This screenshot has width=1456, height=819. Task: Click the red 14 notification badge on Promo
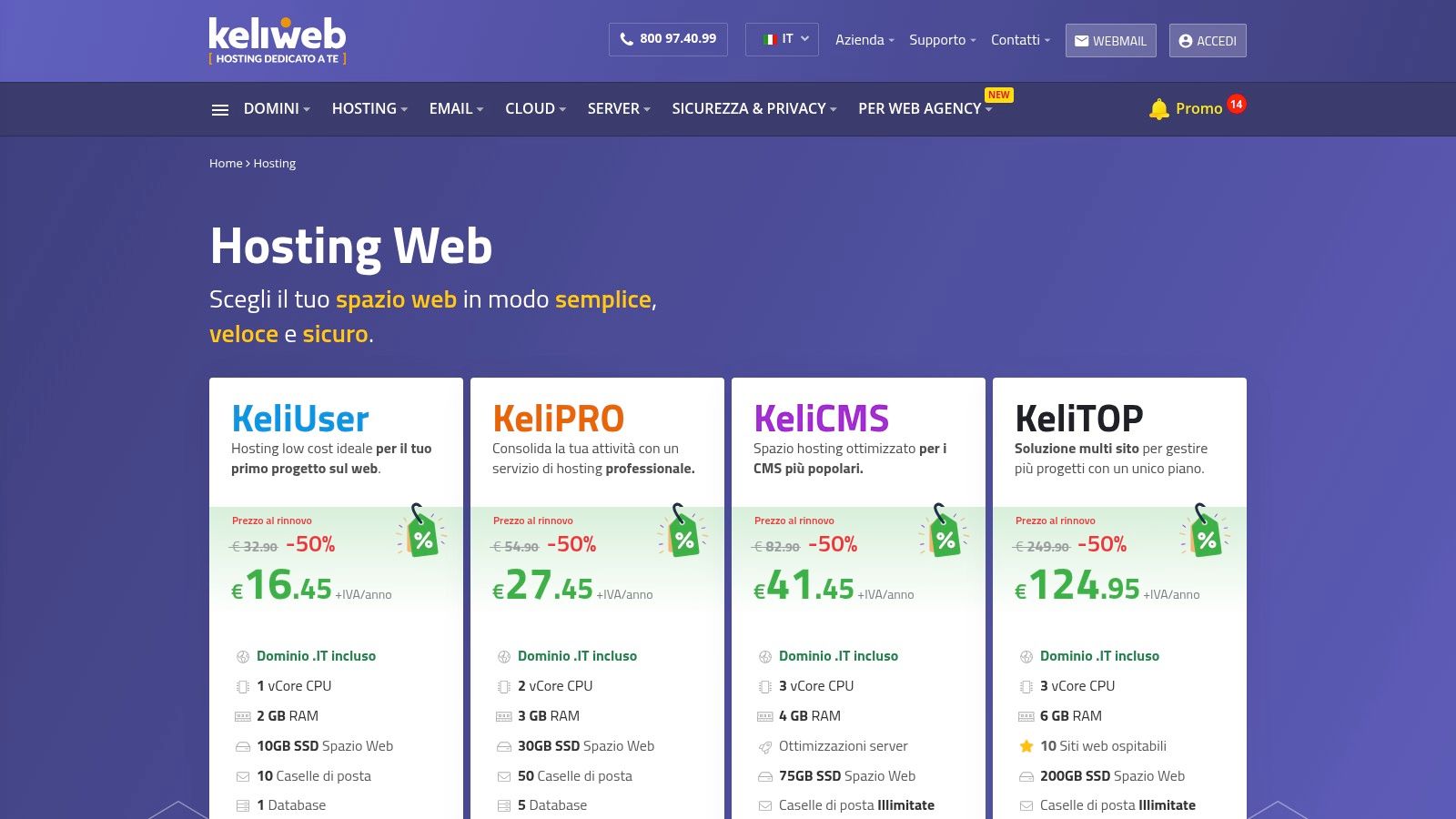pyautogui.click(x=1238, y=105)
